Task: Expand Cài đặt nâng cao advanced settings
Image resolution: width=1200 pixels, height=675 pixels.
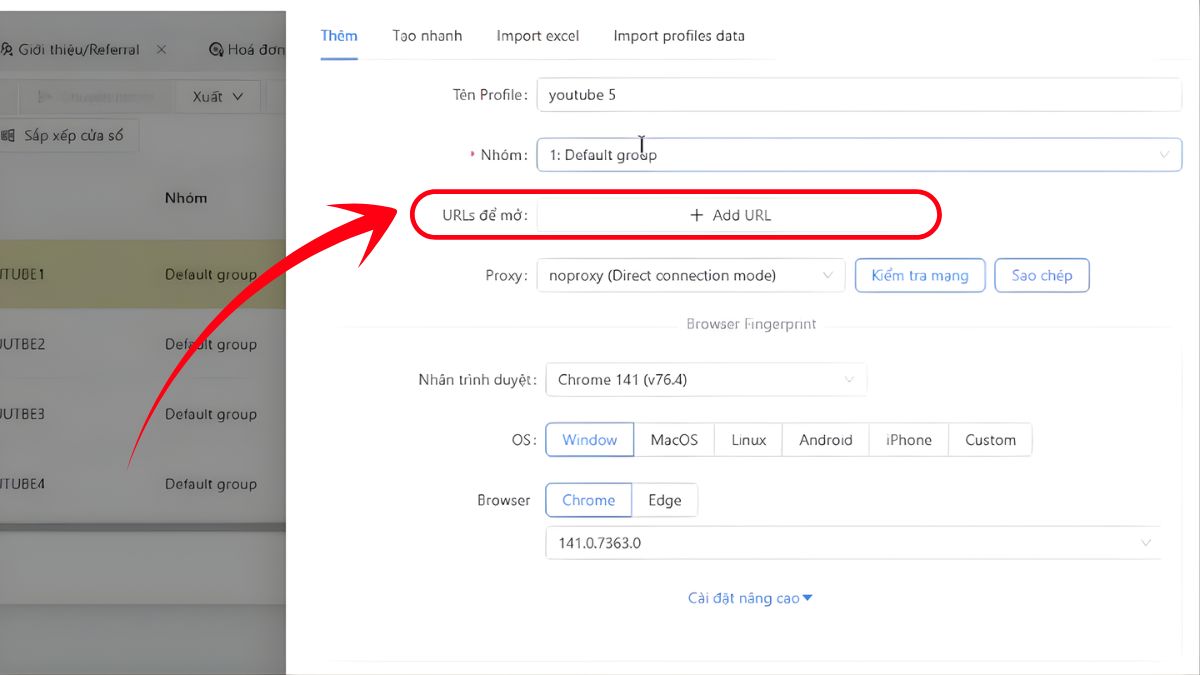Action: tap(750, 598)
